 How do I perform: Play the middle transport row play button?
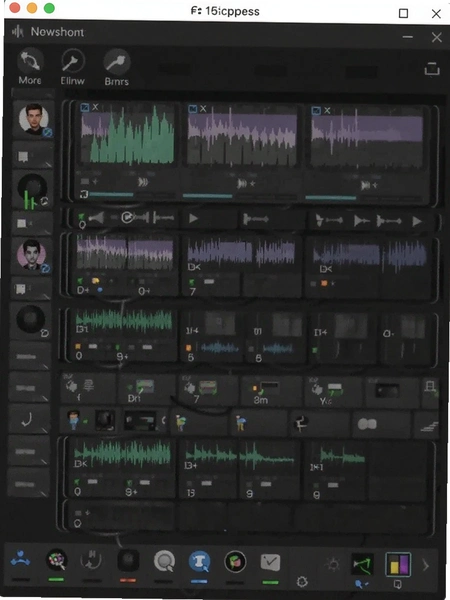pos(193,218)
